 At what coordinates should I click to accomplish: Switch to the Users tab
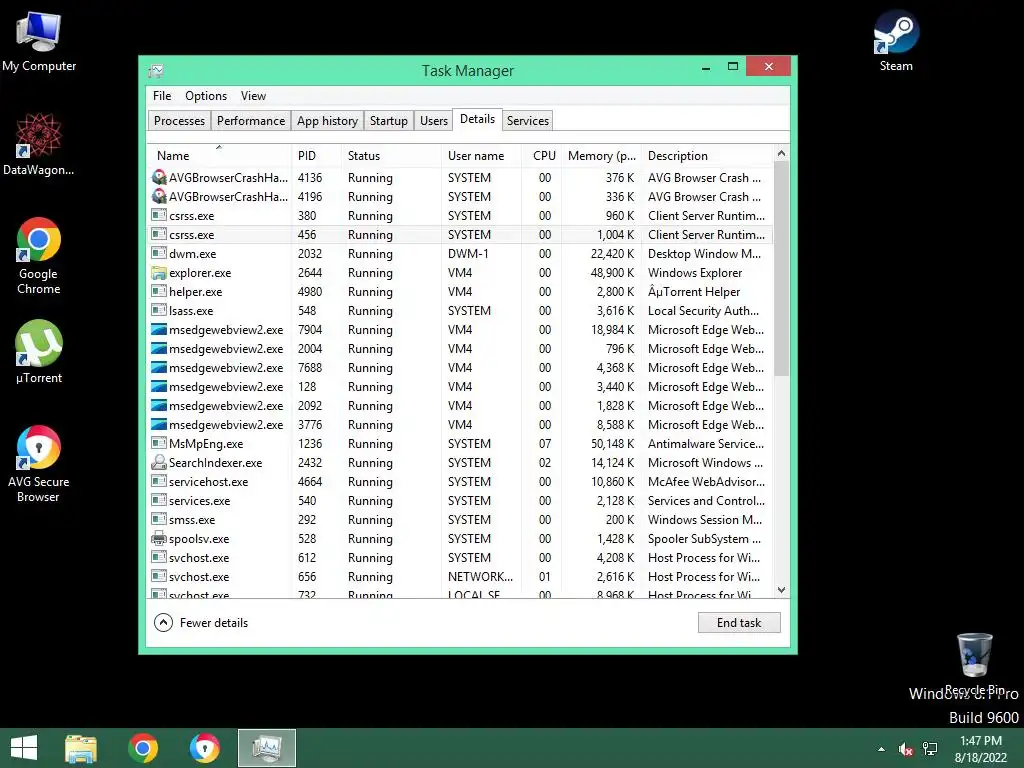(x=434, y=121)
